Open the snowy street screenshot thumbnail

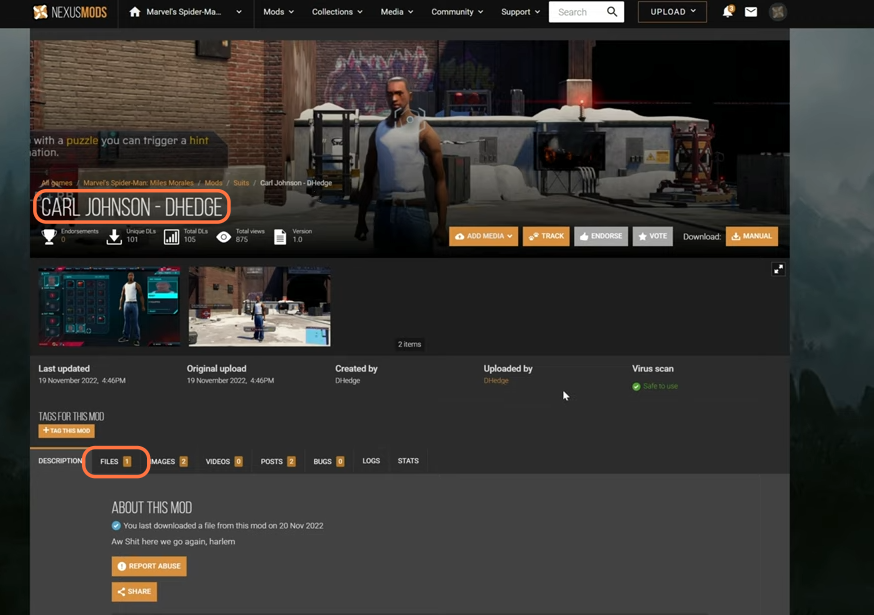259,307
